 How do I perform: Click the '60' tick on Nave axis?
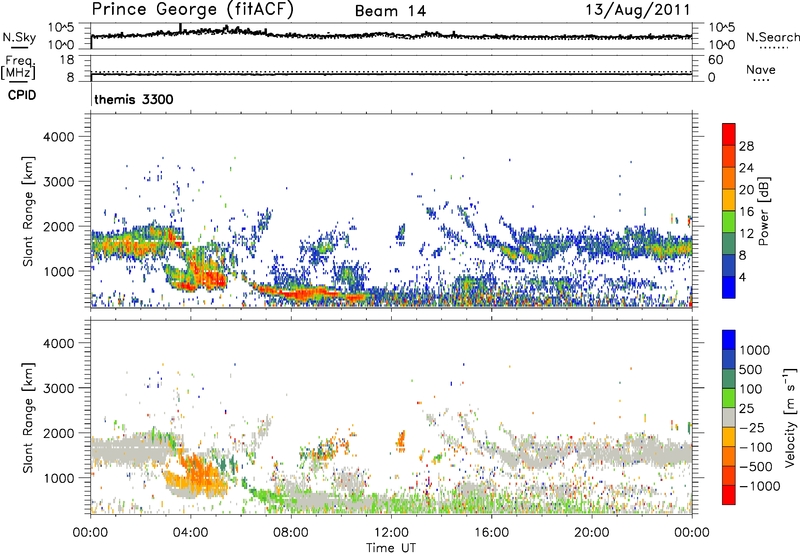point(715,60)
